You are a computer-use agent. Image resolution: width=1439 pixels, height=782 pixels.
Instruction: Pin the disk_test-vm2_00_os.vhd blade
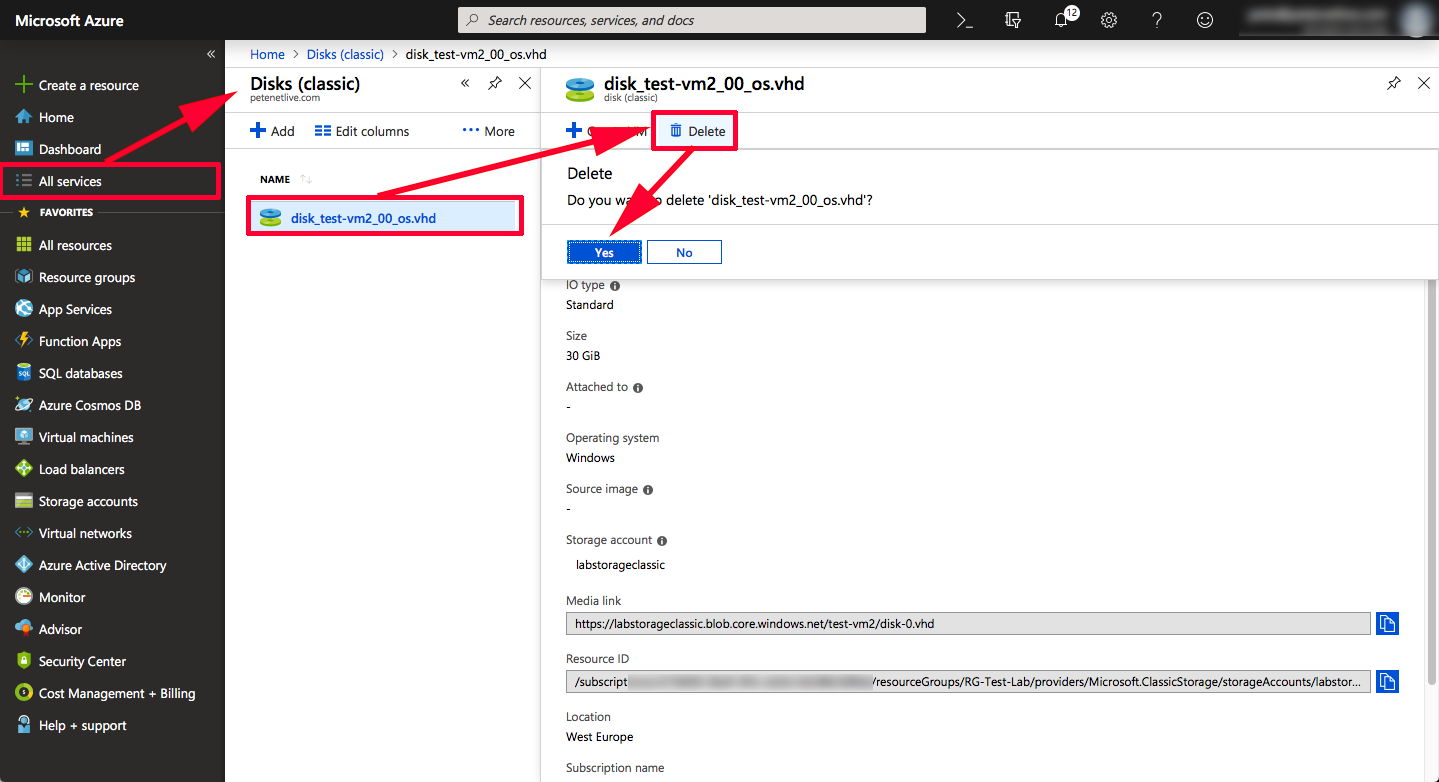point(1394,84)
